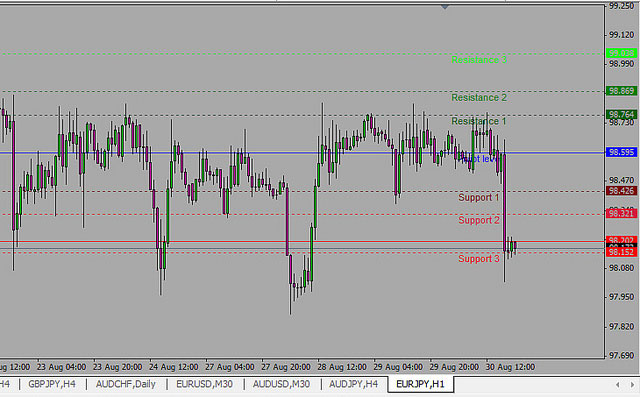640x397 pixels.
Task: Switch to the AUDUSD,M30 chart tab
Action: click(281, 384)
